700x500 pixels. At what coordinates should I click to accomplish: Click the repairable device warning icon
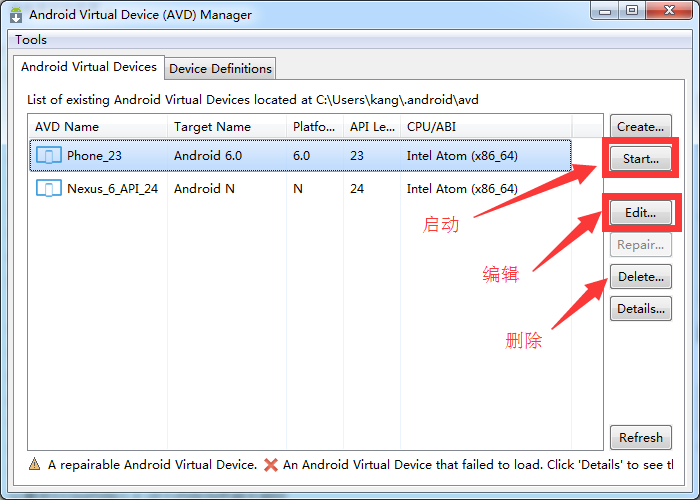pyautogui.click(x=35, y=465)
